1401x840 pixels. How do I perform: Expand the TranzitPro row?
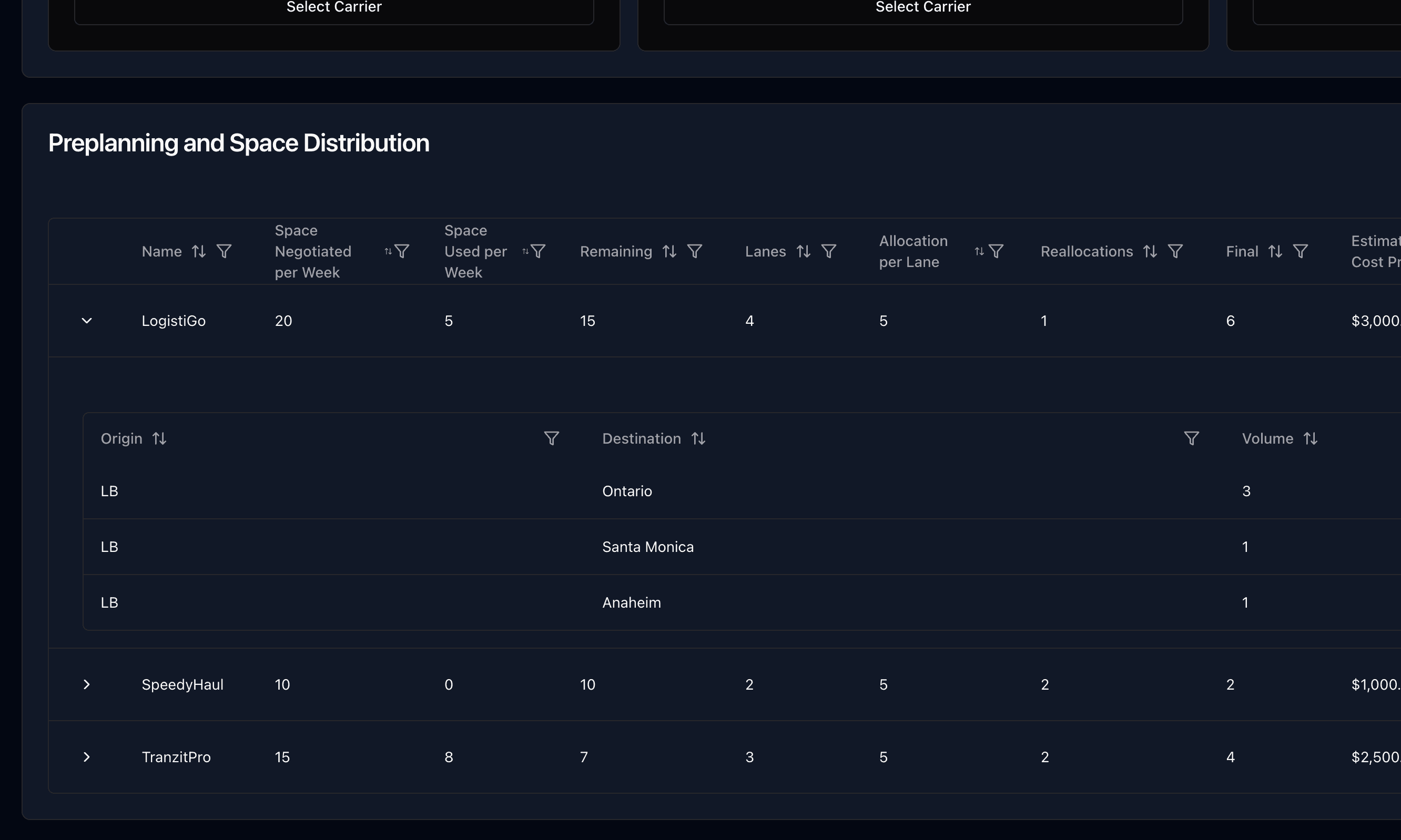pyautogui.click(x=87, y=757)
